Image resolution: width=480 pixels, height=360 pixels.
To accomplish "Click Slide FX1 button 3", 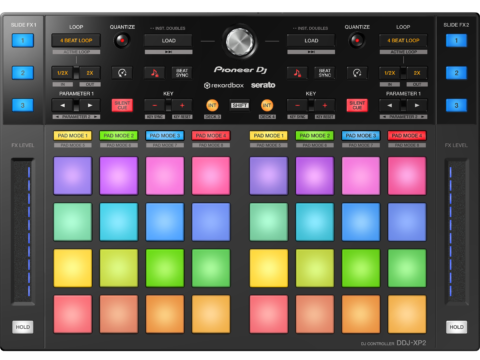I will [x=23, y=105].
